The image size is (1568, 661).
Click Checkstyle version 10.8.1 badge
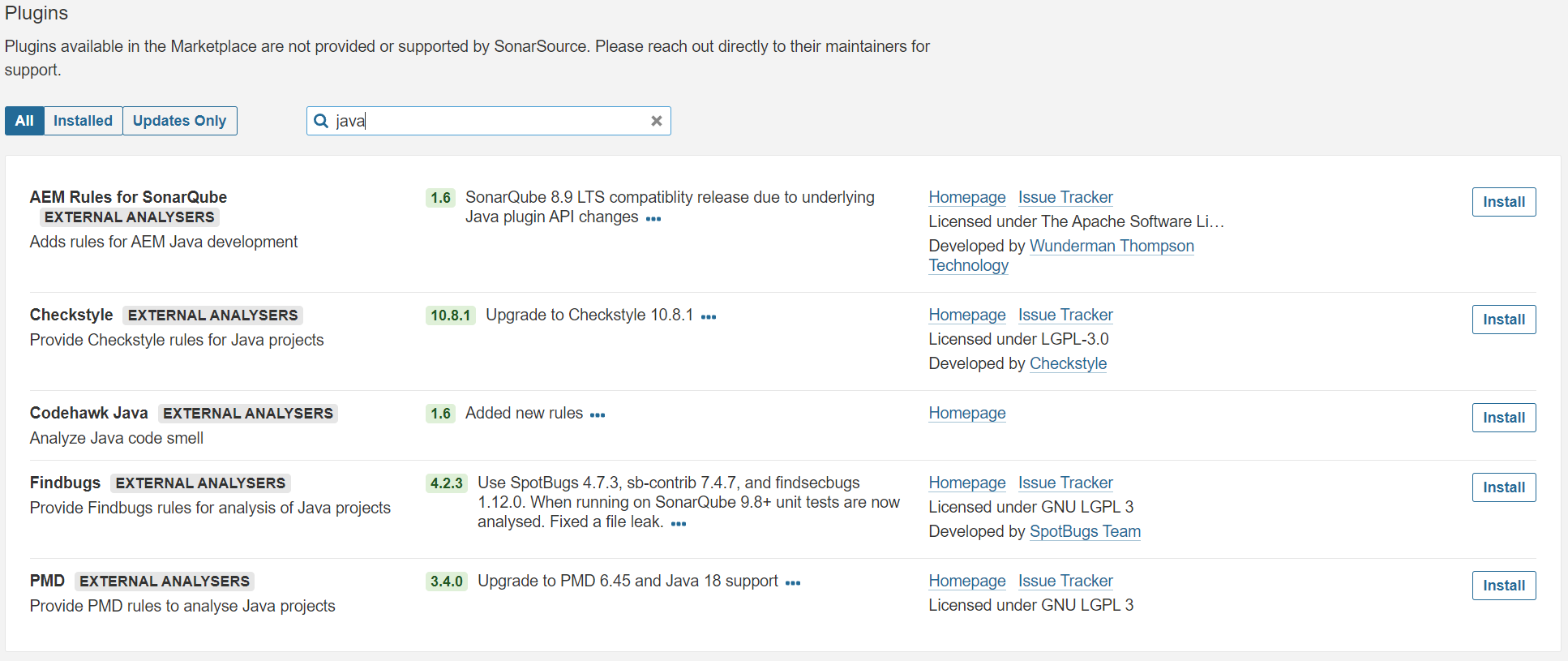coord(450,315)
